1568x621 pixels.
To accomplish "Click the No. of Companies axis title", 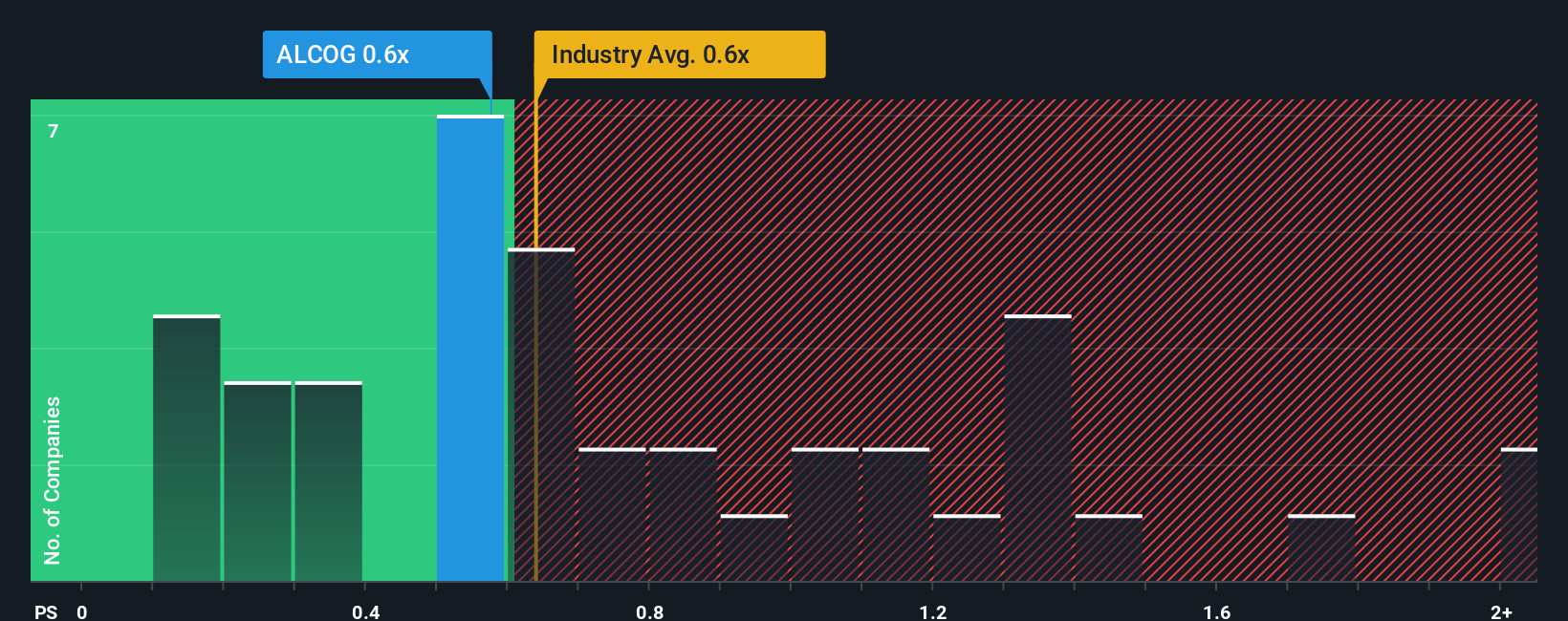I will click(53, 480).
